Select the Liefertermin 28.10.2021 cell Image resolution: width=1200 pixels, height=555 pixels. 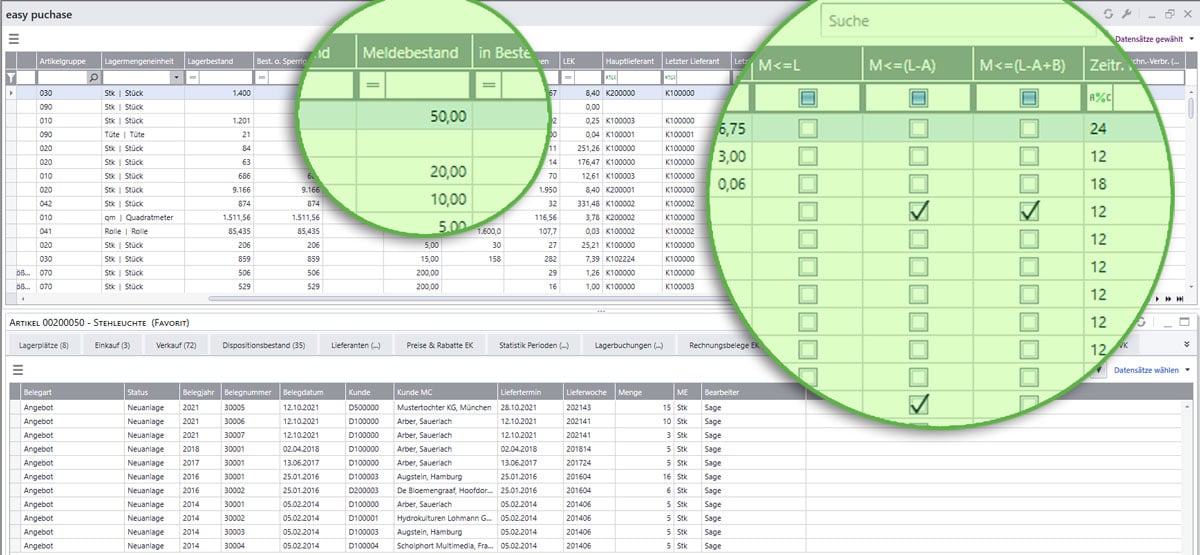coord(529,407)
